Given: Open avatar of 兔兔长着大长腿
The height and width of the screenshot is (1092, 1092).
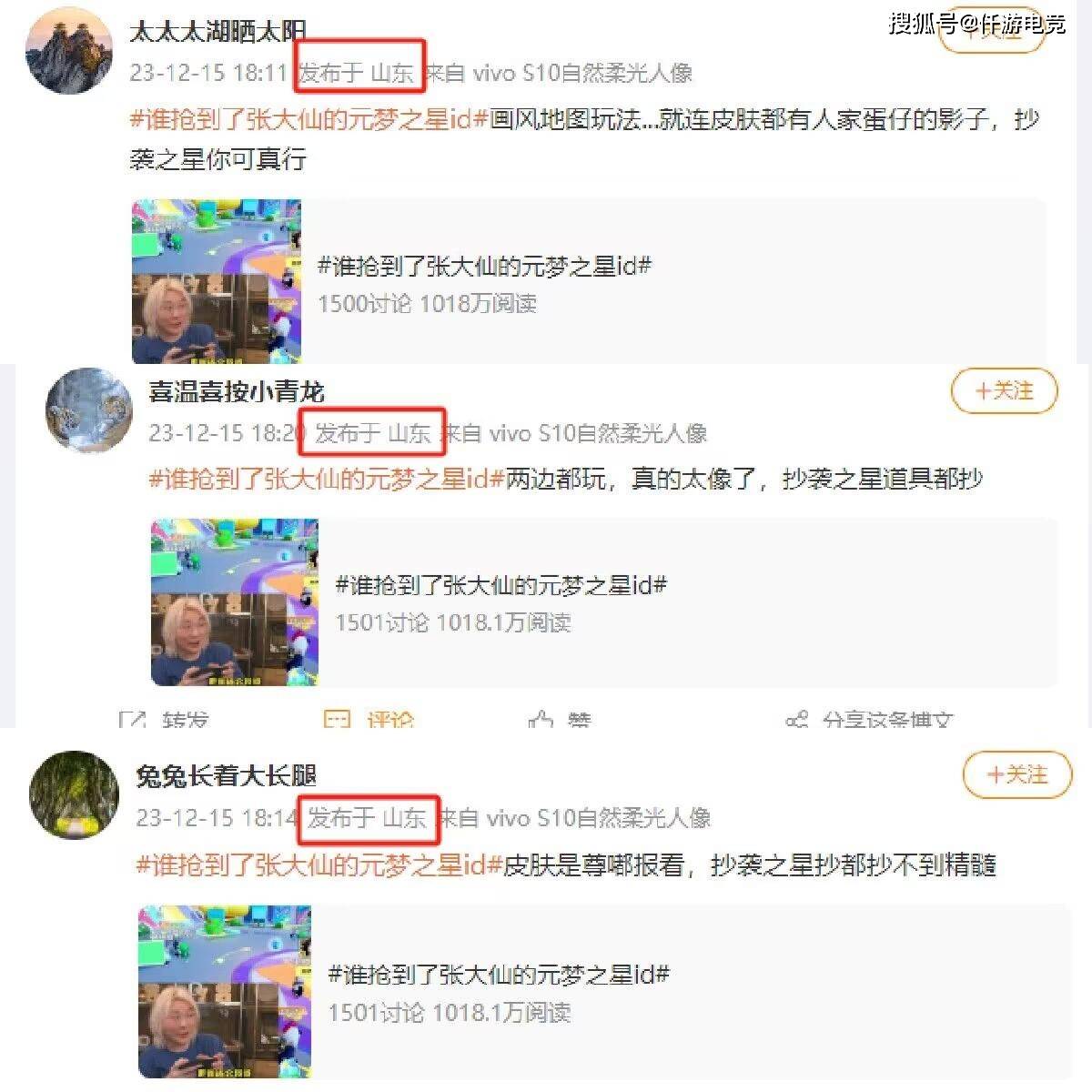Looking at the screenshot, I should 75,794.
